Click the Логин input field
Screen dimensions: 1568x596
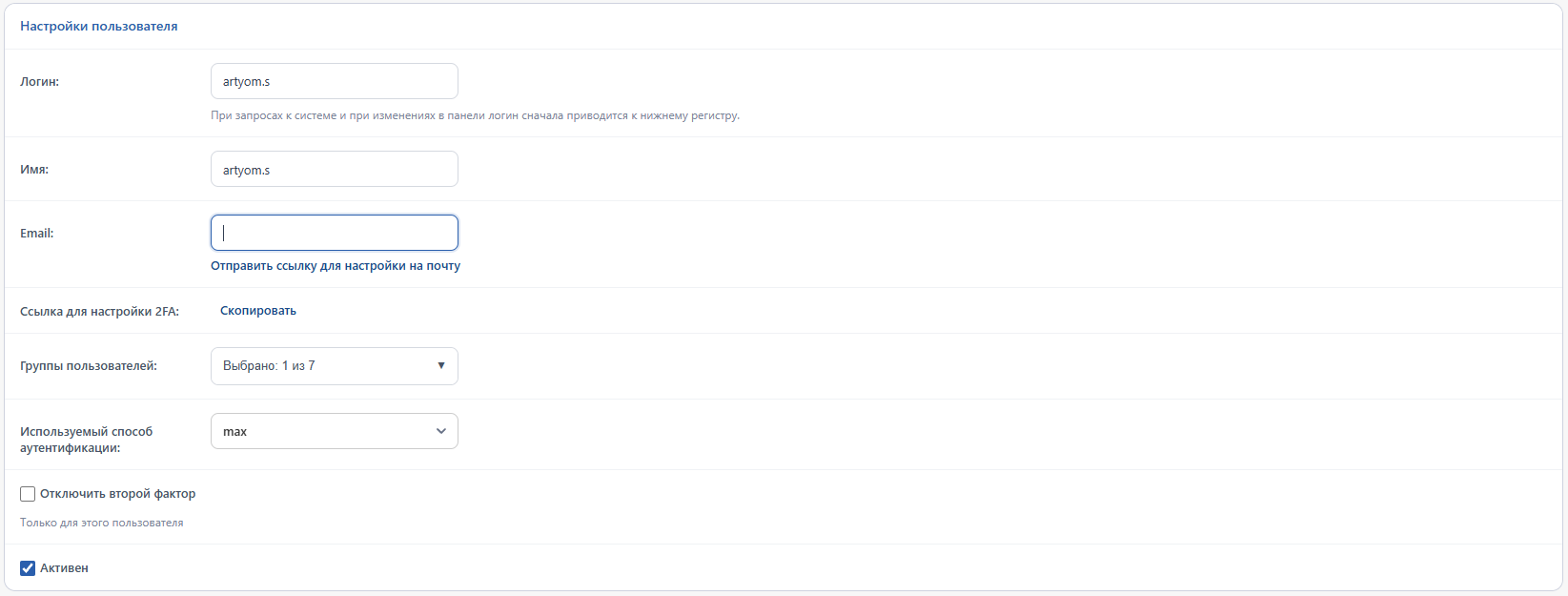pos(334,81)
